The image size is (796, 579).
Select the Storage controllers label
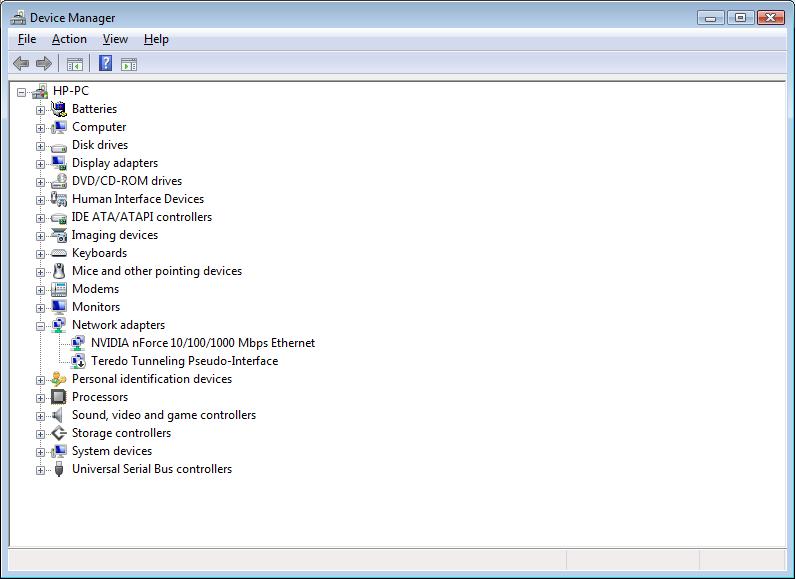(x=121, y=433)
